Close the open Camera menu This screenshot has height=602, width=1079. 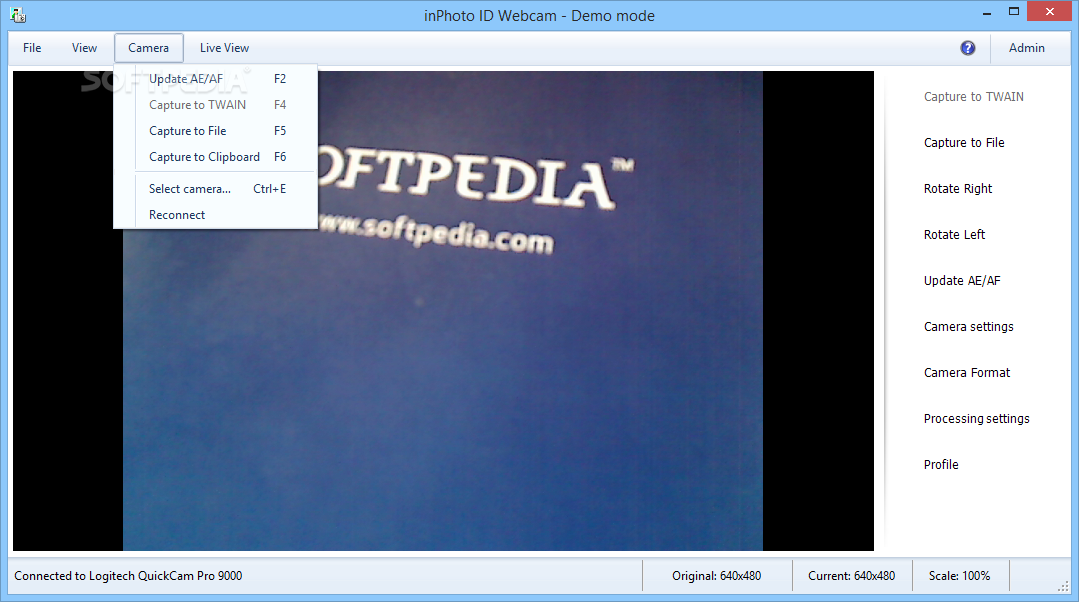coord(149,47)
